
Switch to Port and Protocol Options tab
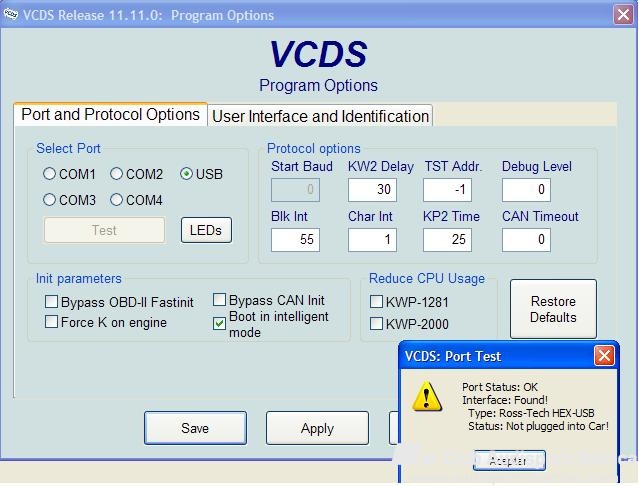pos(110,114)
